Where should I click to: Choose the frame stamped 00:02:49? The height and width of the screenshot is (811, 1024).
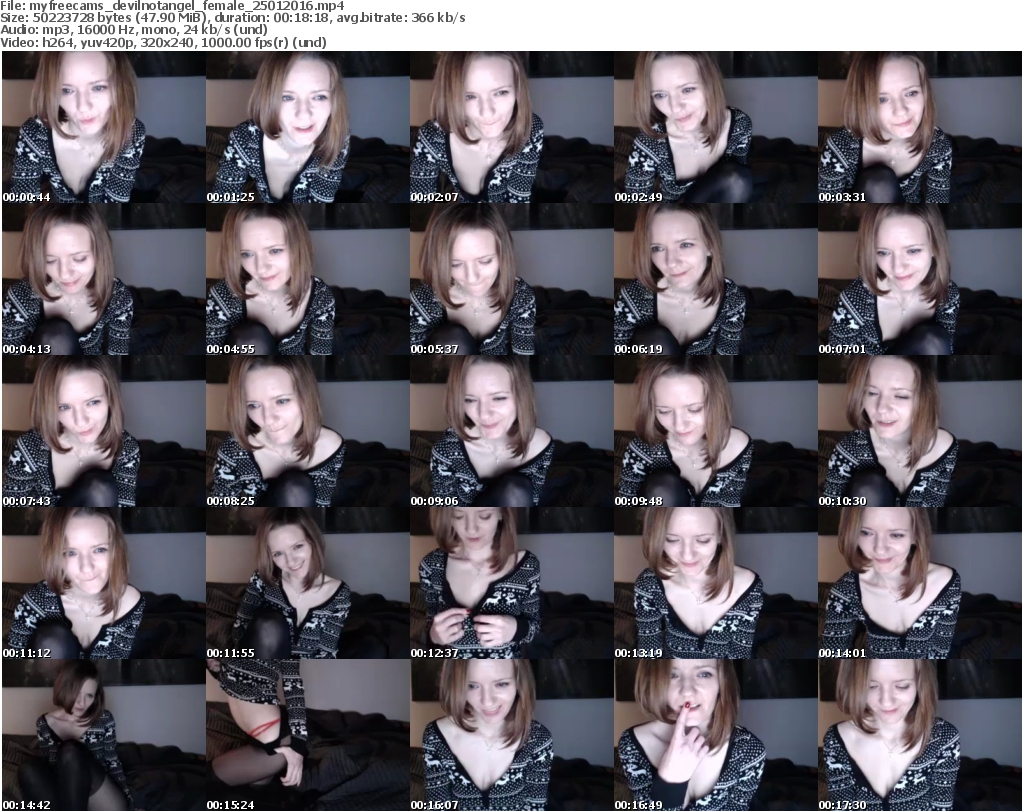(716, 127)
